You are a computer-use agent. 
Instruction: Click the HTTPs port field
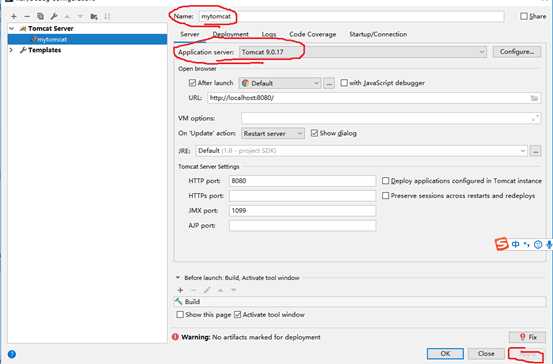pyautogui.click(x=302, y=196)
